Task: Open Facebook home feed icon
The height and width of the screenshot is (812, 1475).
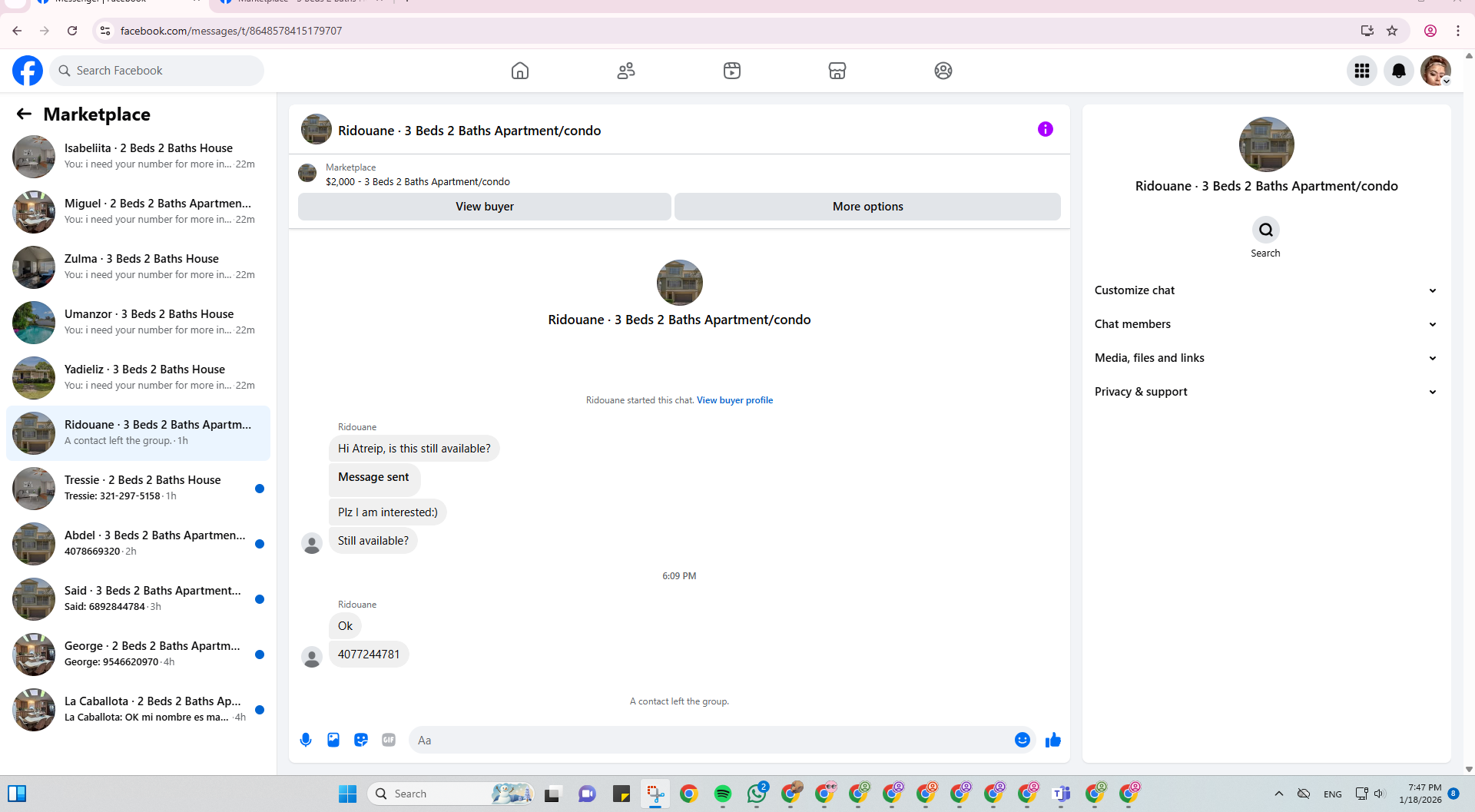Action: click(x=520, y=71)
